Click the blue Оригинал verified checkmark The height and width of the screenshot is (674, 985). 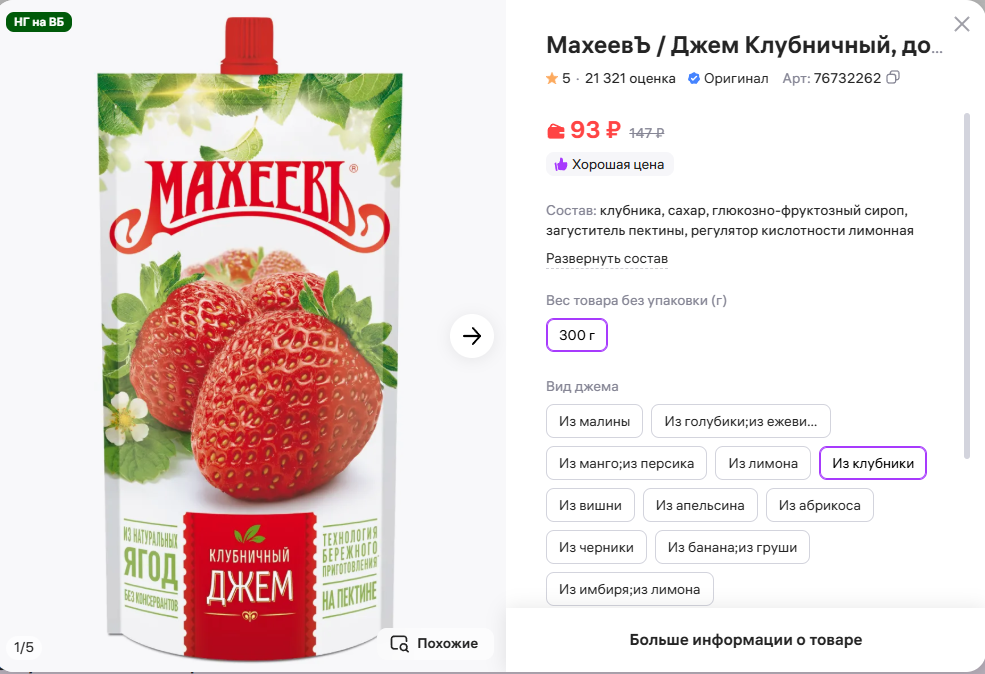[693, 78]
